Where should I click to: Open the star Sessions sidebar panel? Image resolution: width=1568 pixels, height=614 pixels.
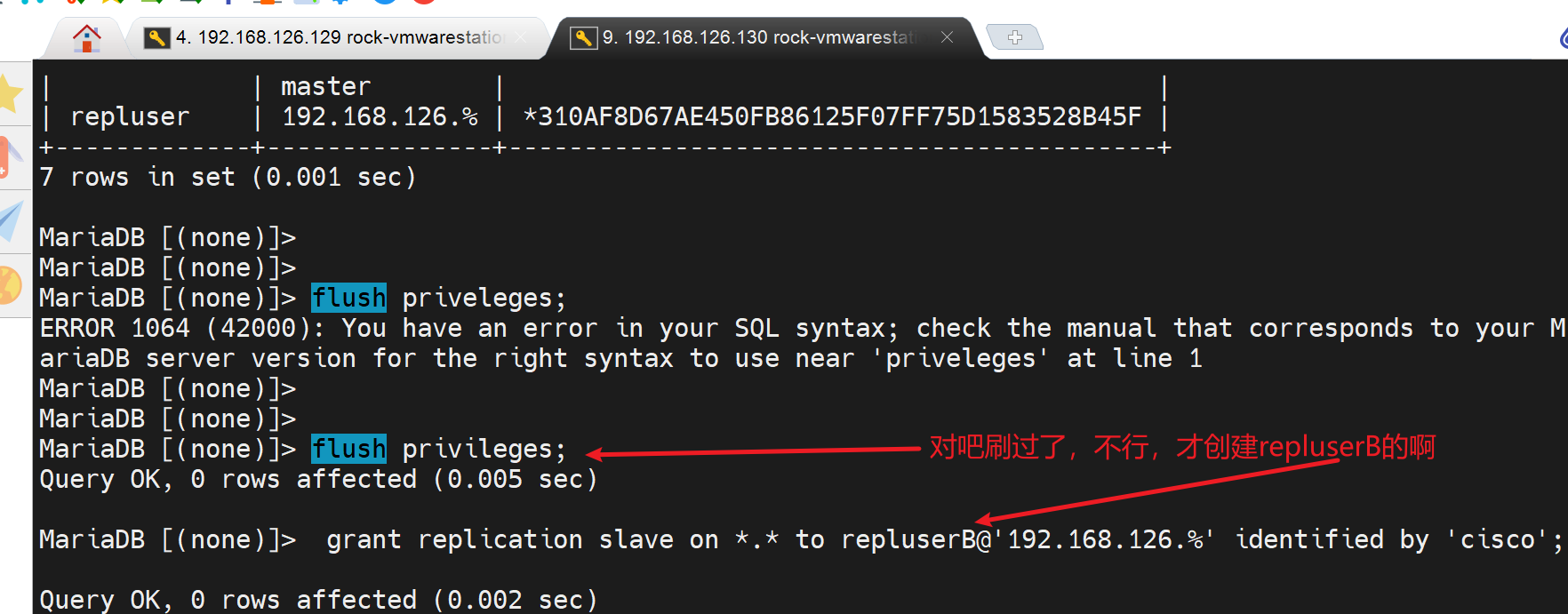click(x=11, y=94)
